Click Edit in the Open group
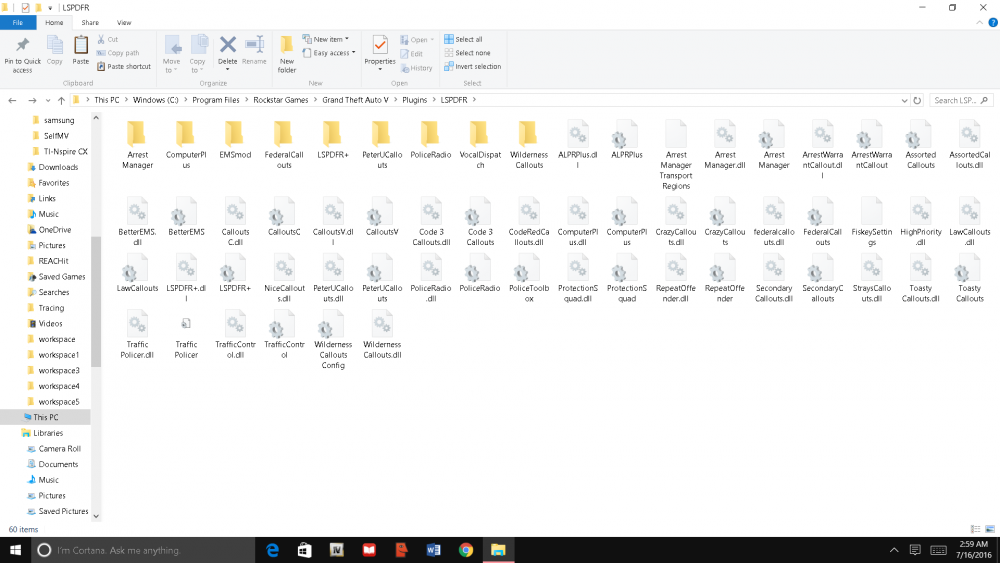Viewport: 1000px width, 563px height. coord(411,54)
